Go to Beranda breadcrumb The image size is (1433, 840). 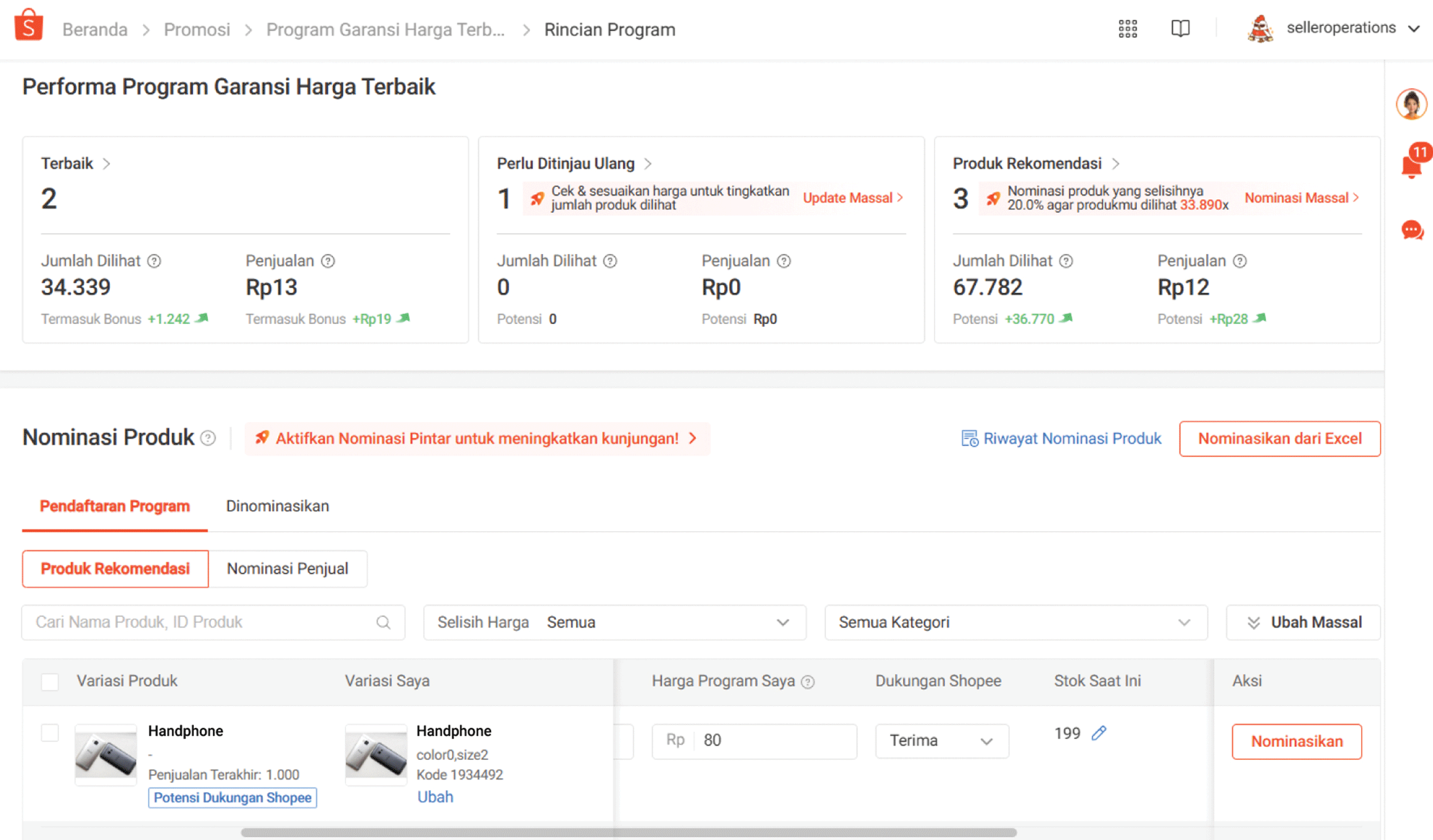coord(95,30)
